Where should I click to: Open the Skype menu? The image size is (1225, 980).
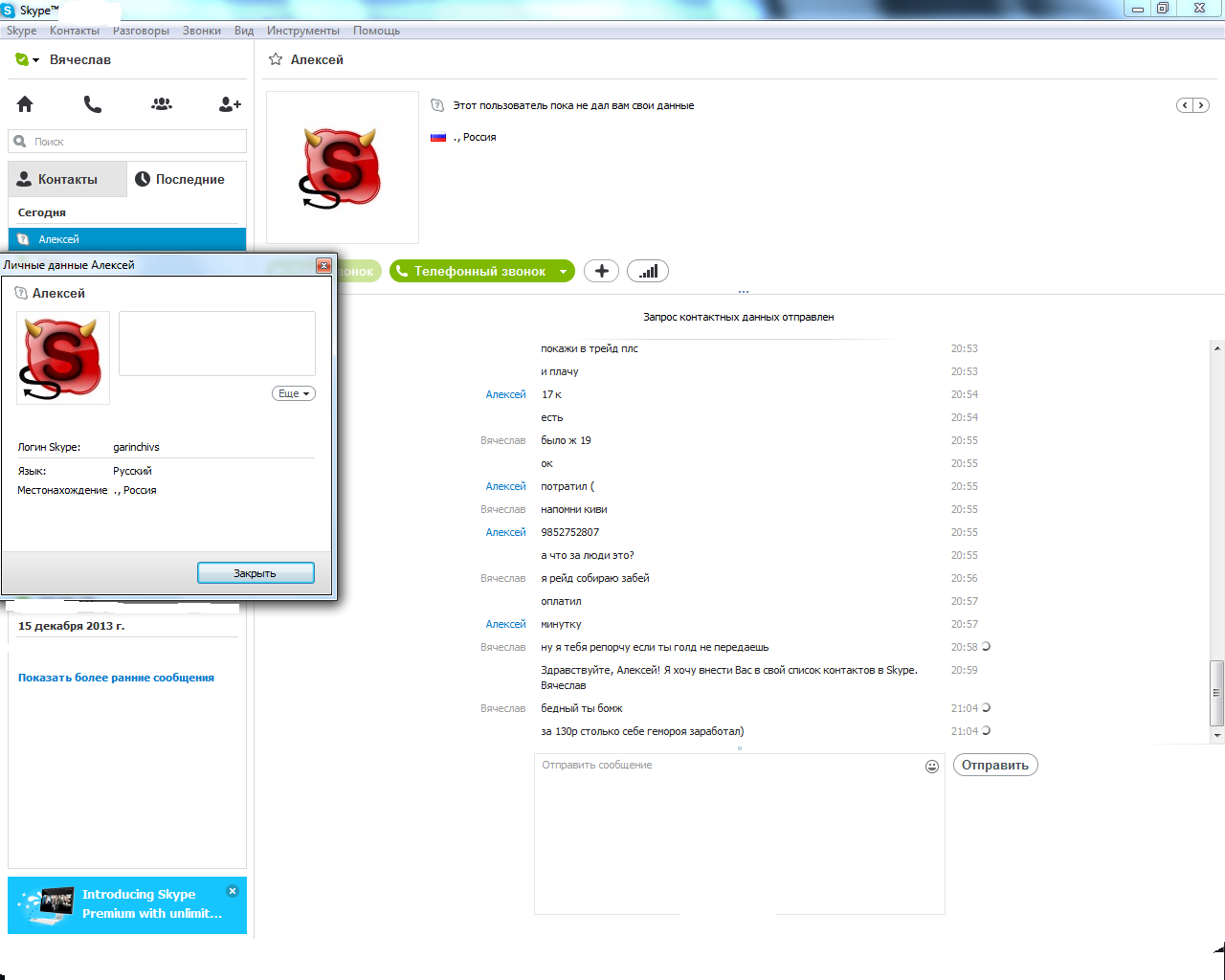pyautogui.click(x=21, y=31)
